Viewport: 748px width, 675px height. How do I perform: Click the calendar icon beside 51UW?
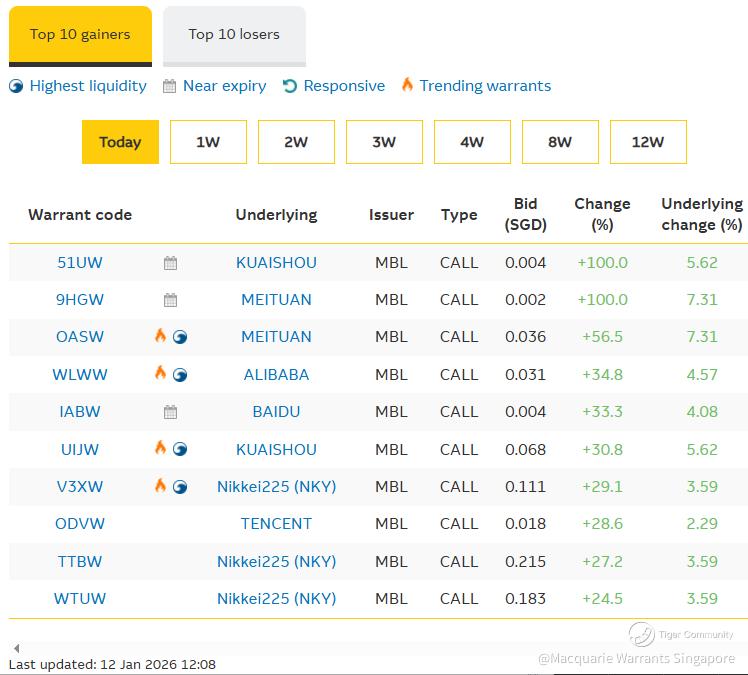pyautogui.click(x=170, y=263)
